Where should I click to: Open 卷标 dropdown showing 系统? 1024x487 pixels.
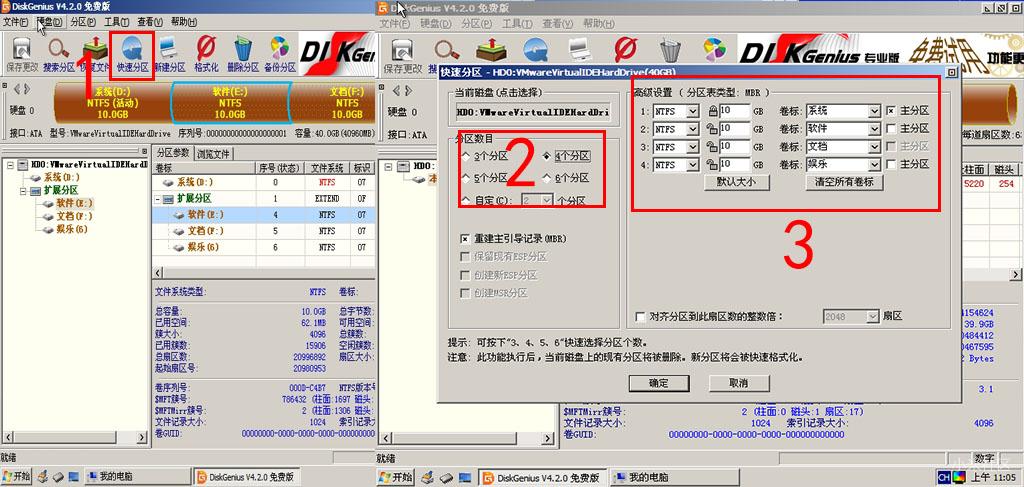coord(874,112)
